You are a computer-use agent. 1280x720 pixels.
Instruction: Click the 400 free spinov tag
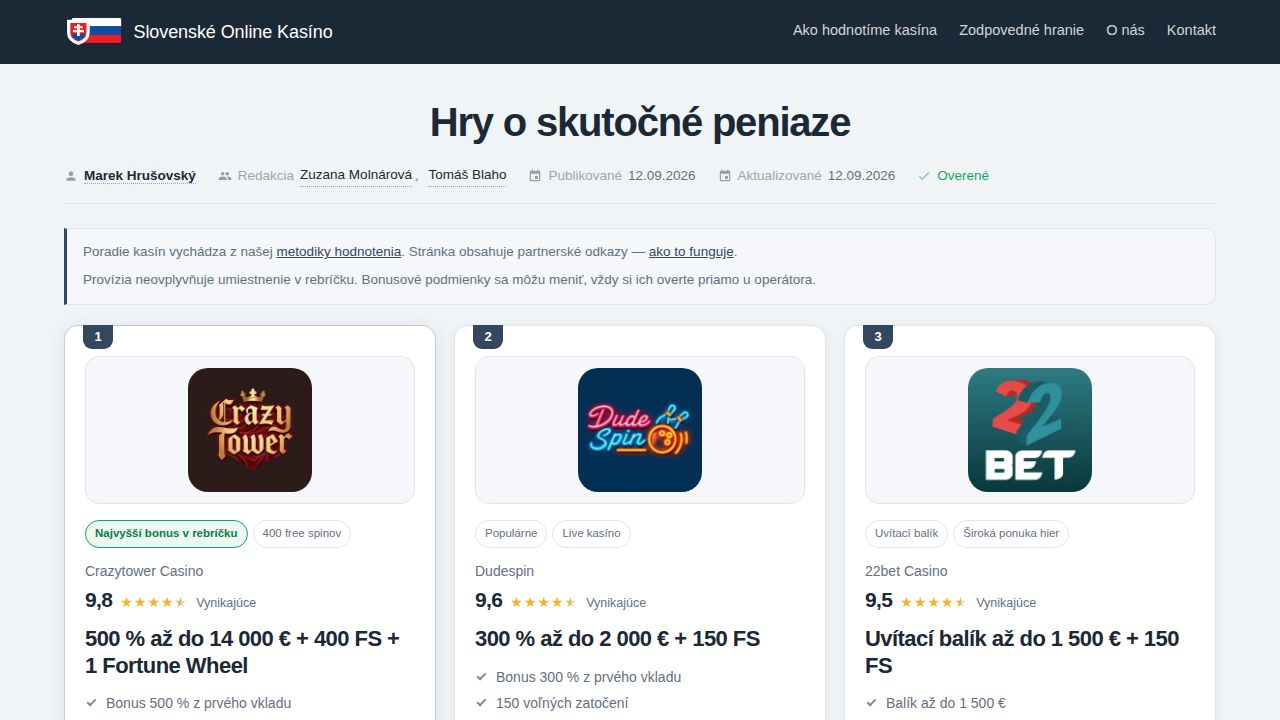[x=302, y=534]
